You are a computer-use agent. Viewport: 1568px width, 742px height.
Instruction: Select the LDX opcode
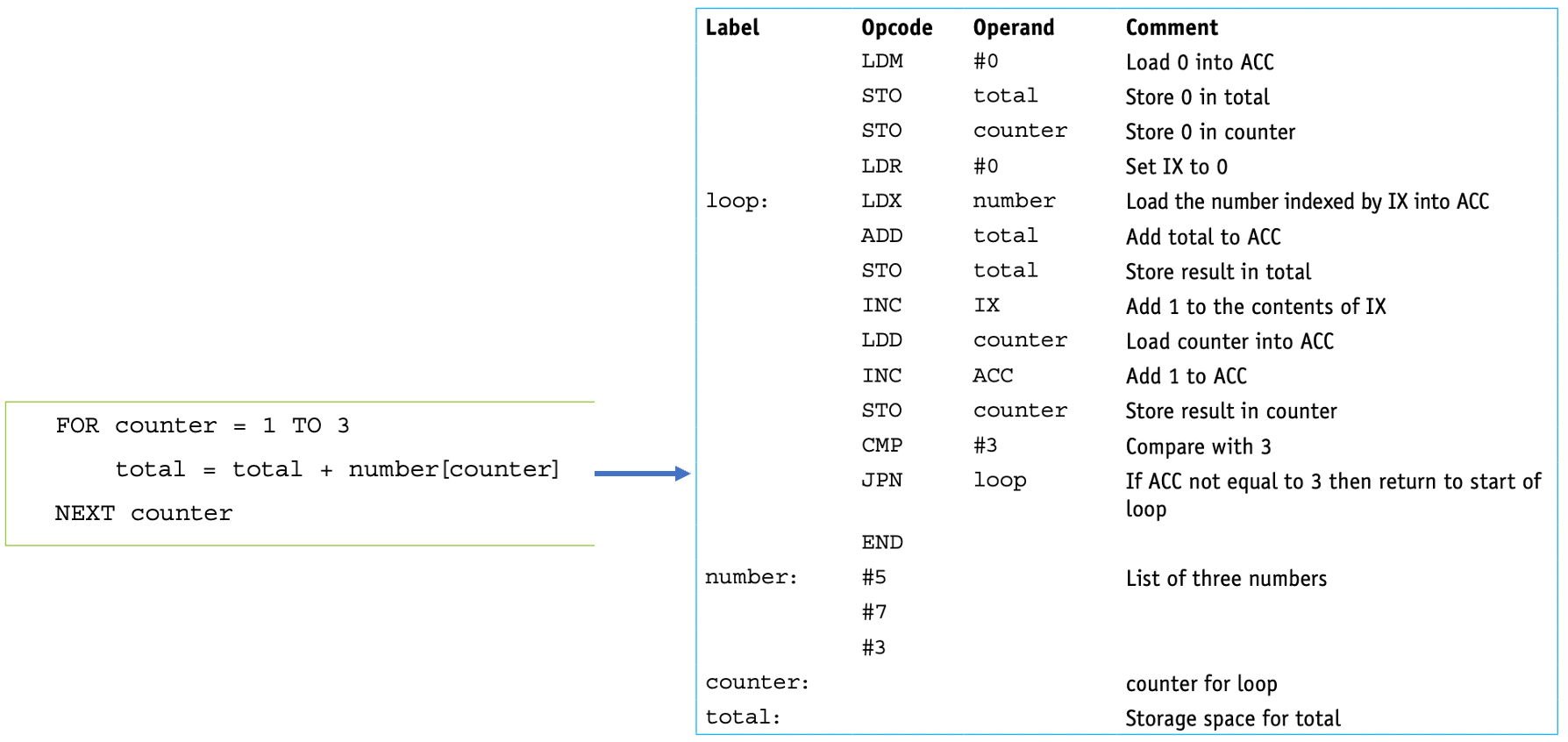881,201
